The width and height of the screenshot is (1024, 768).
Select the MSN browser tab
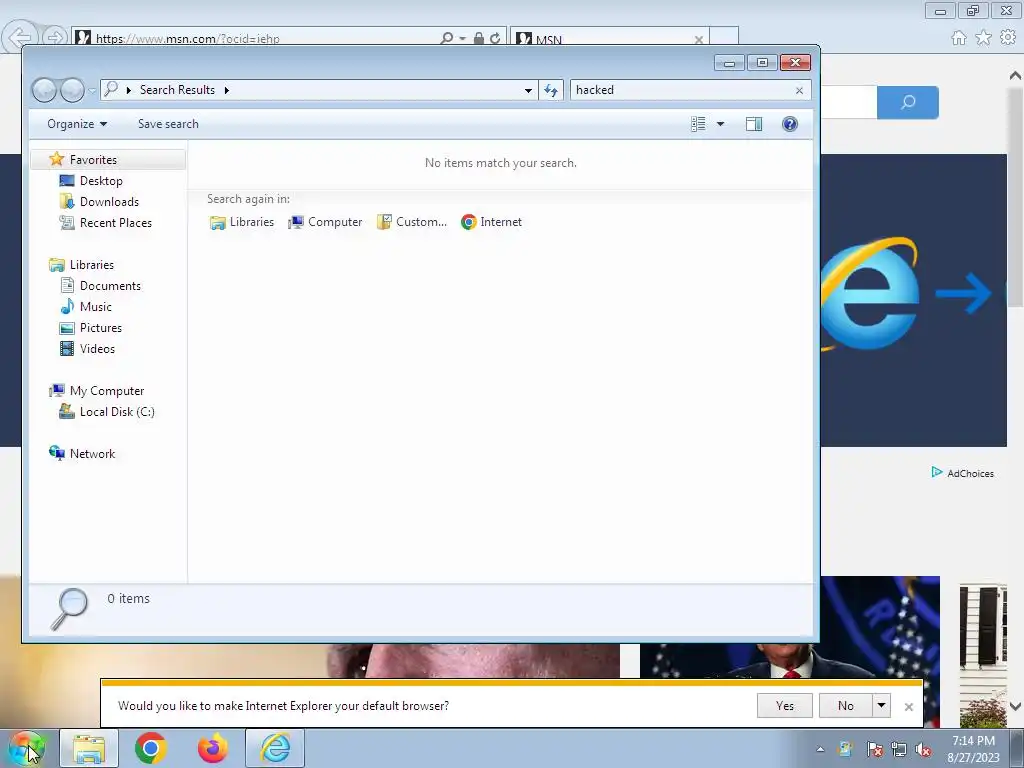607,39
